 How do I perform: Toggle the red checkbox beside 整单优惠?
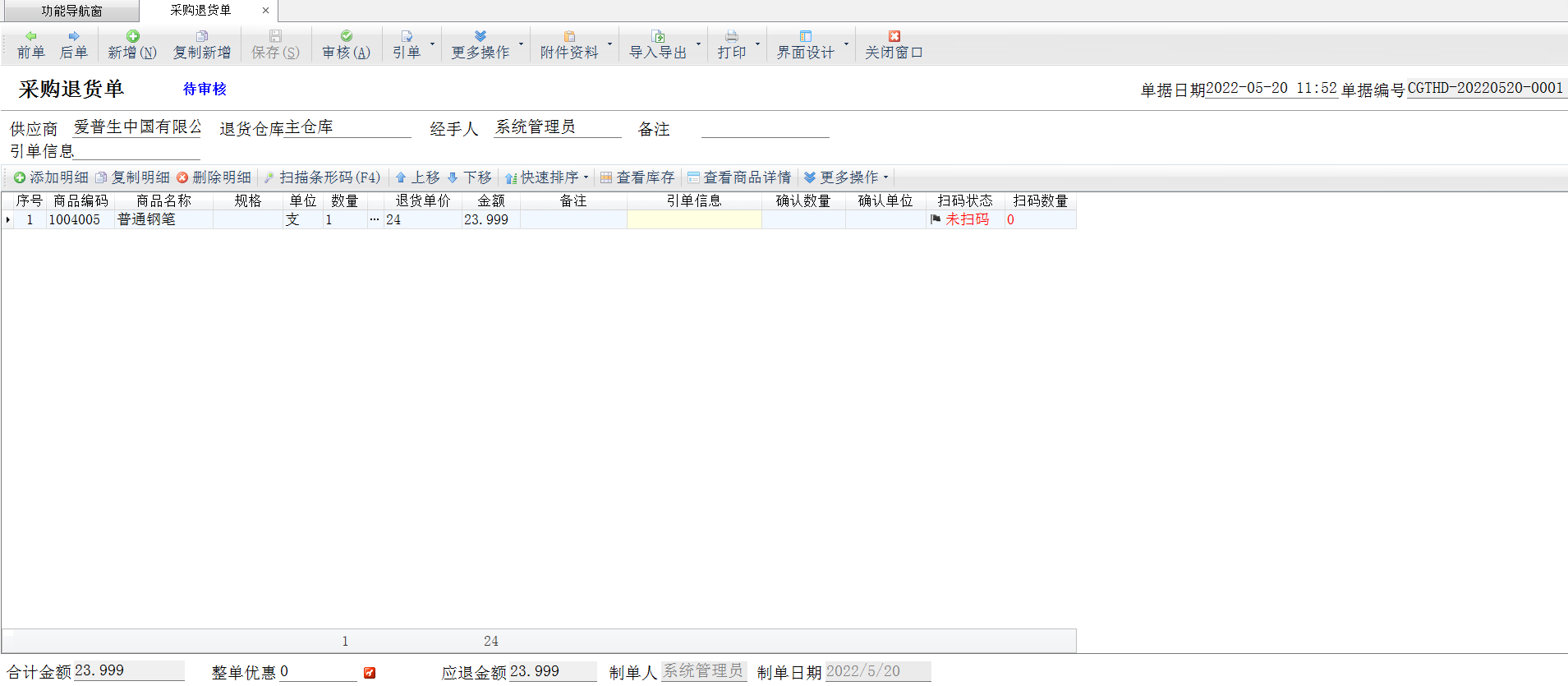(370, 673)
